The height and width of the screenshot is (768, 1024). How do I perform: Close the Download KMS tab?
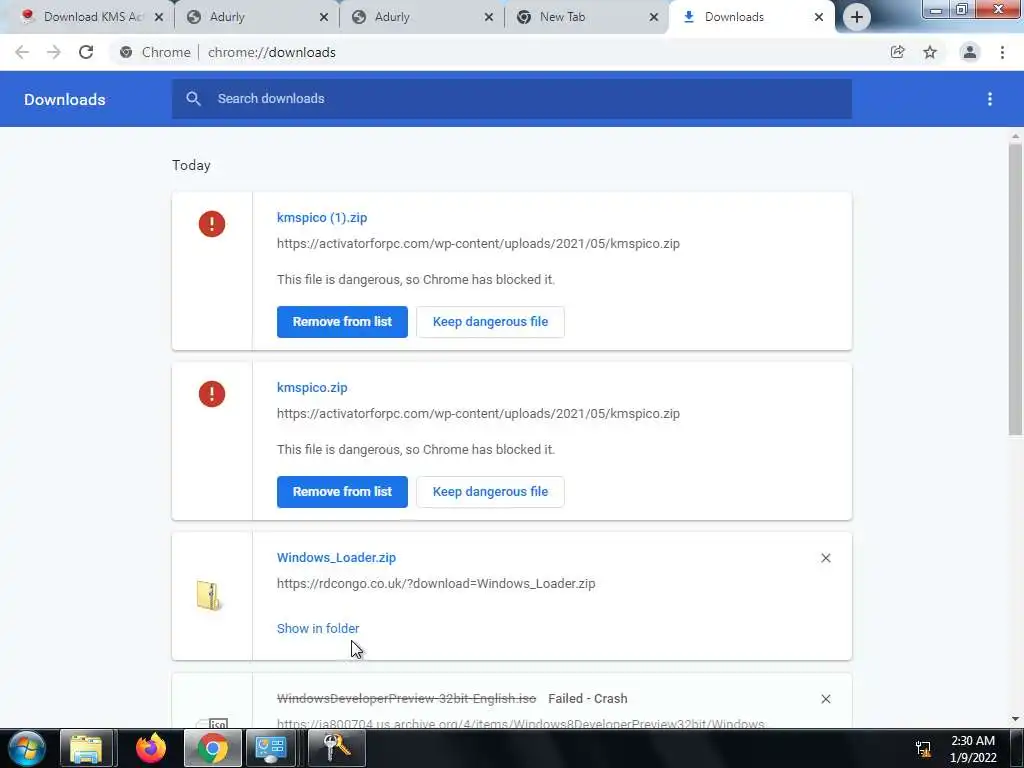pyautogui.click(x=159, y=18)
